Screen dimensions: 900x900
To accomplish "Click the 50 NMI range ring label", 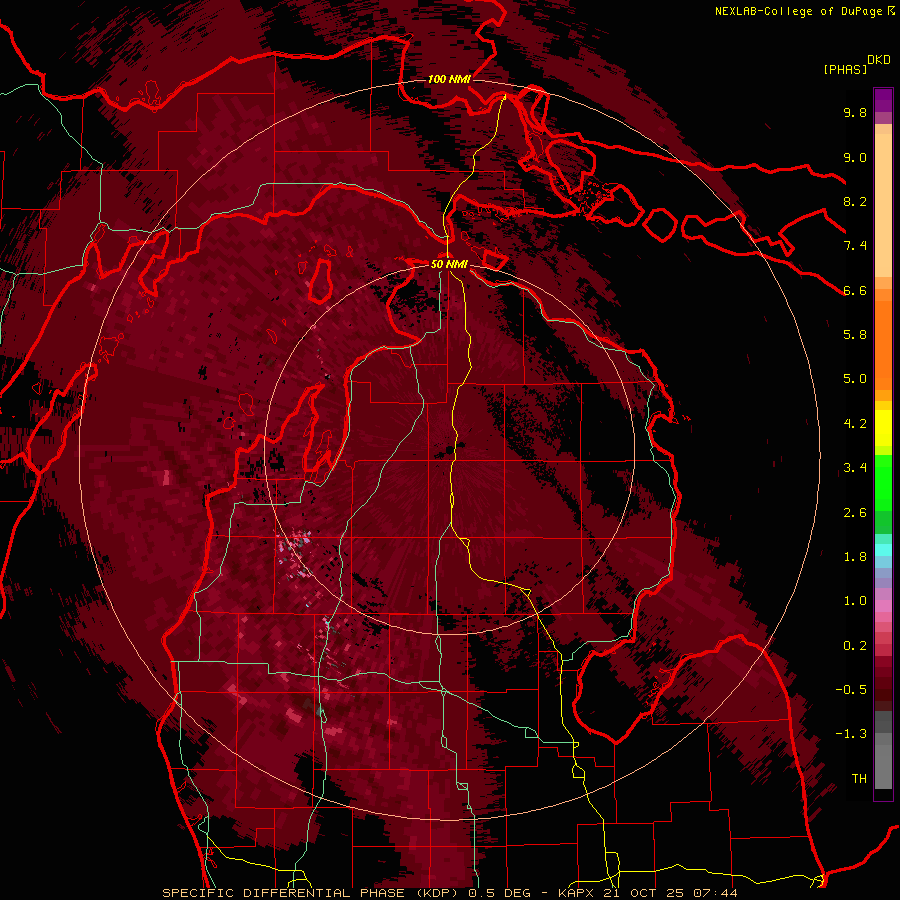I will coord(449,264).
